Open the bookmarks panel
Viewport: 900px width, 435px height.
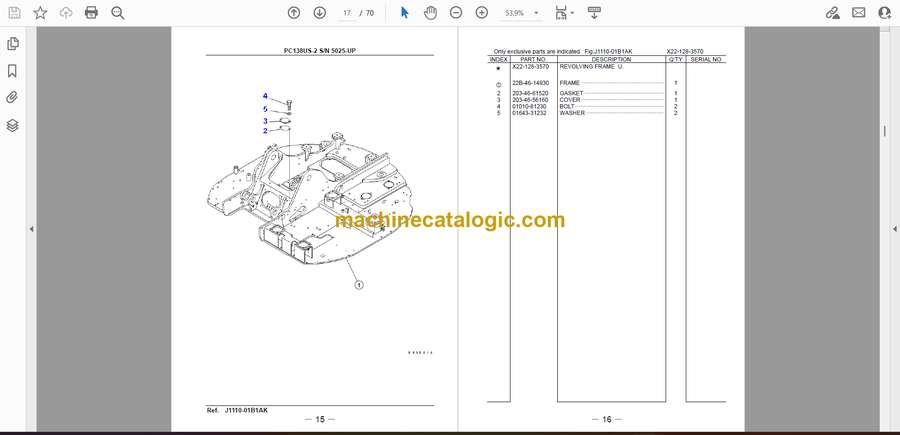pos(12,71)
